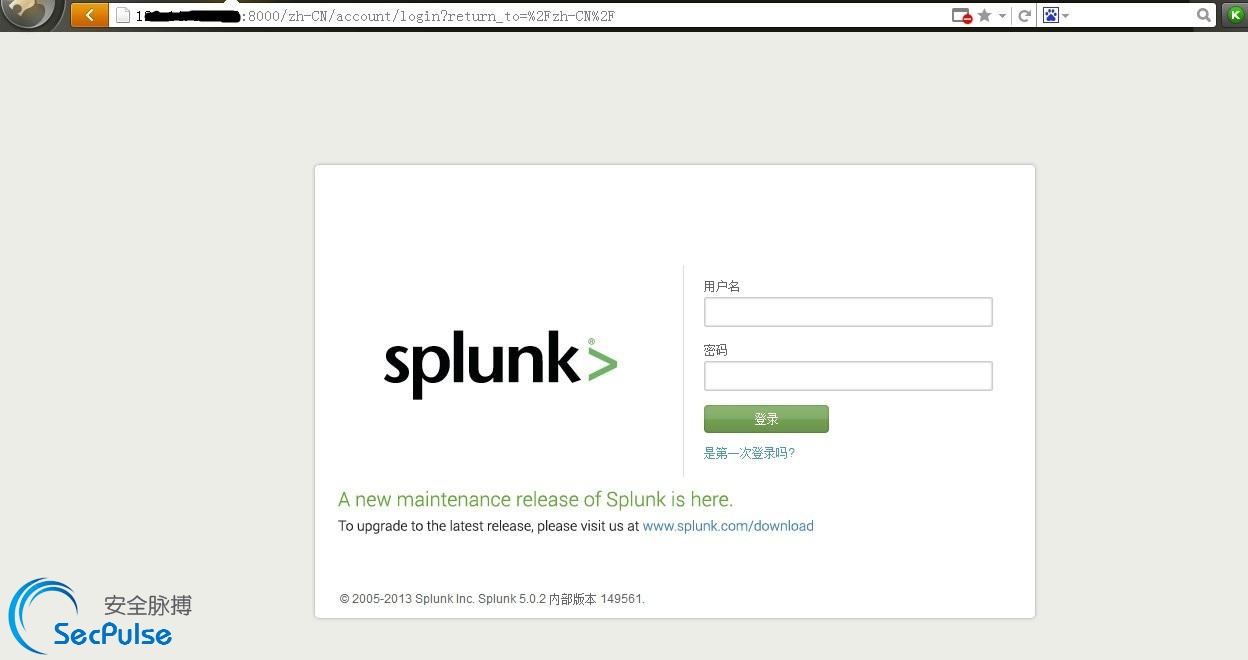Click 'To upgrade to the latest release' text
This screenshot has height=660, width=1248.
click(488, 526)
